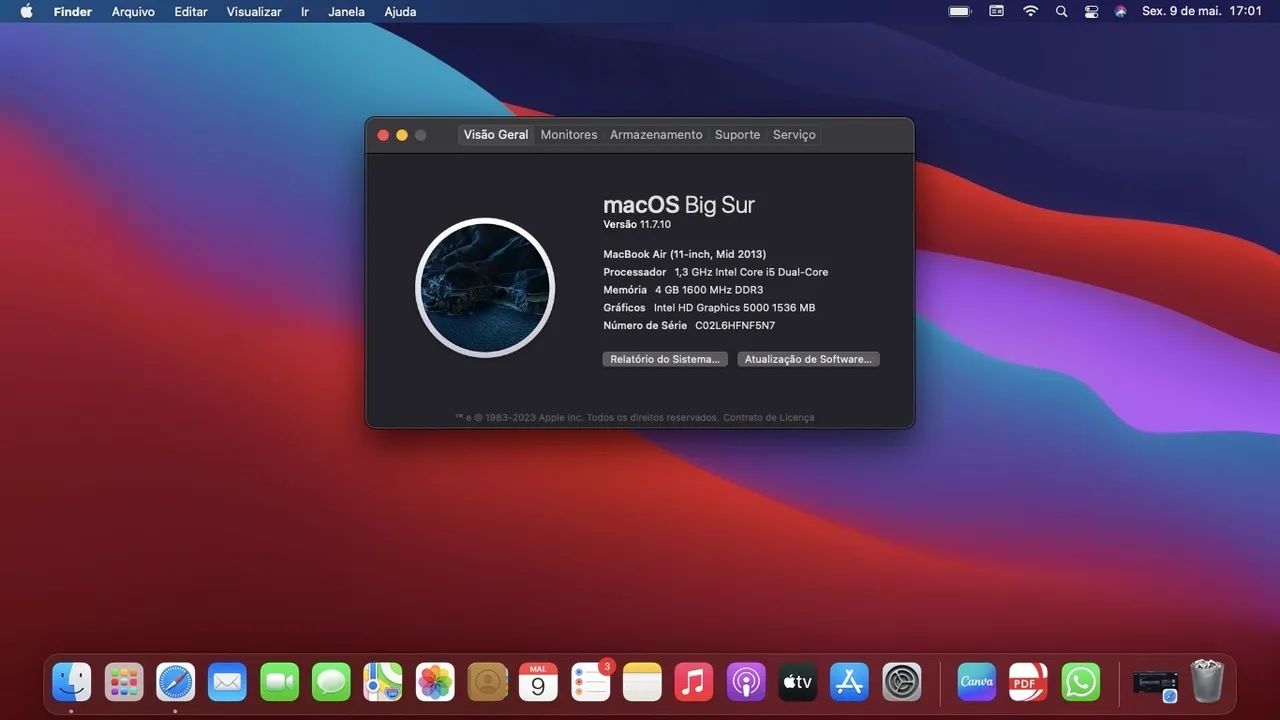
Task: Minimize the About This Mac window
Action: (402, 135)
